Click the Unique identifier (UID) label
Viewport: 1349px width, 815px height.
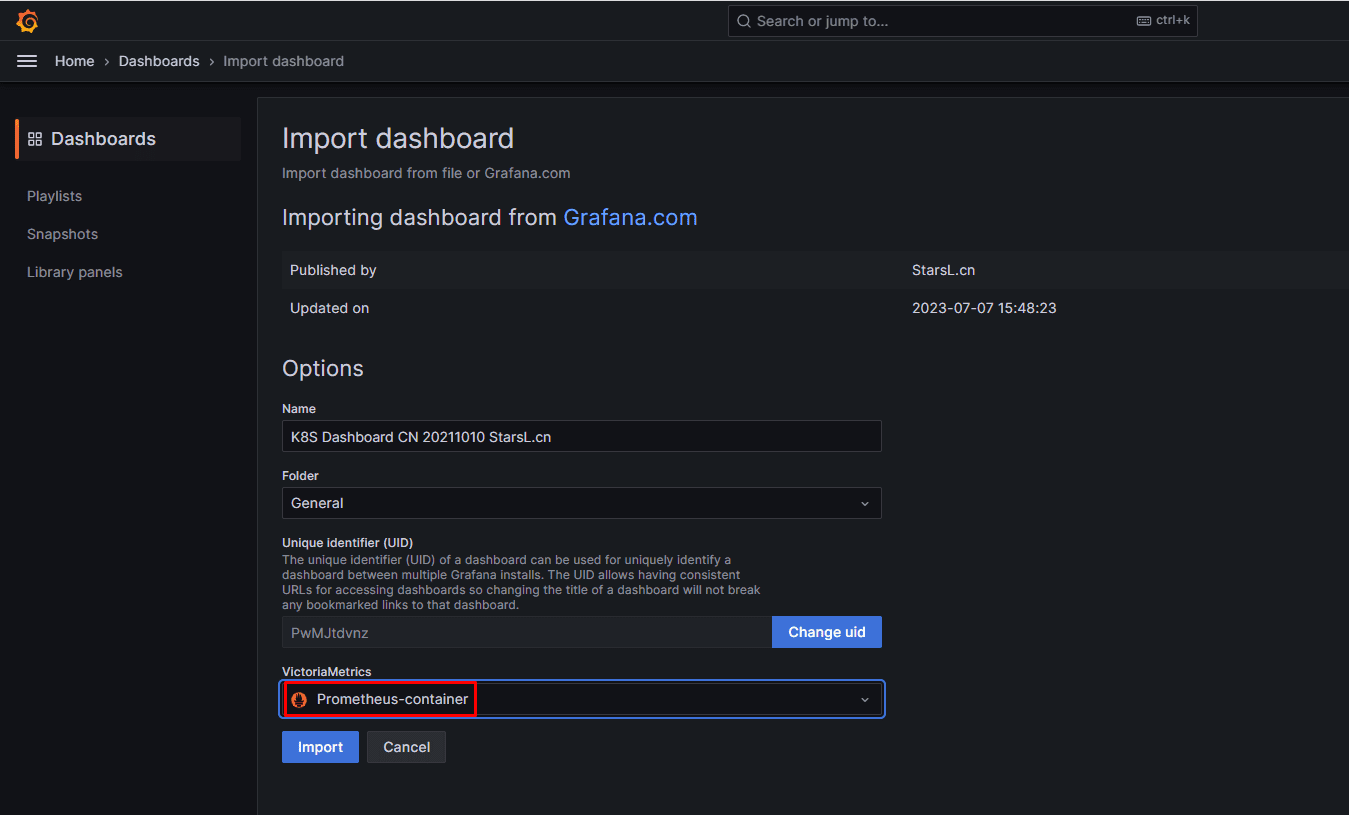coord(348,543)
